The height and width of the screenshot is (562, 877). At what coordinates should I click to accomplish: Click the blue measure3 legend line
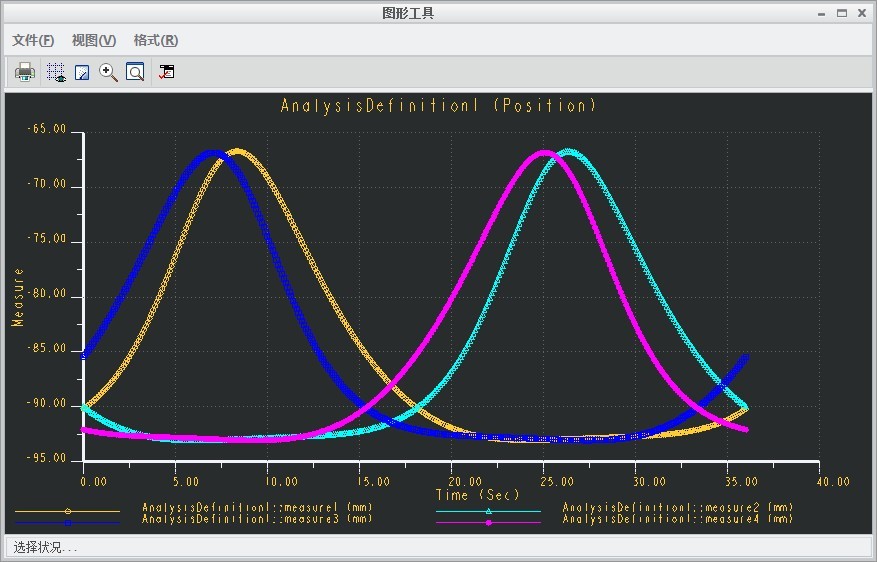[x=67, y=522]
